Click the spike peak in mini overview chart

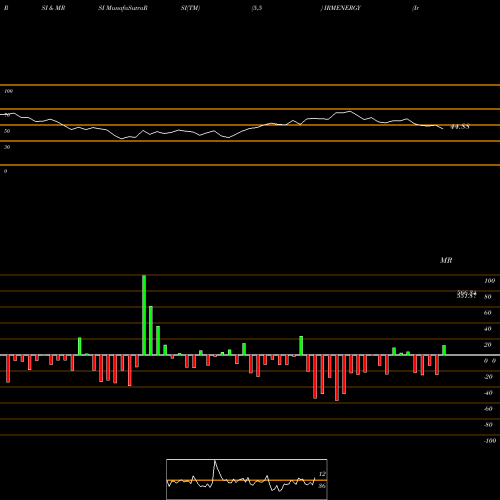tap(215, 461)
